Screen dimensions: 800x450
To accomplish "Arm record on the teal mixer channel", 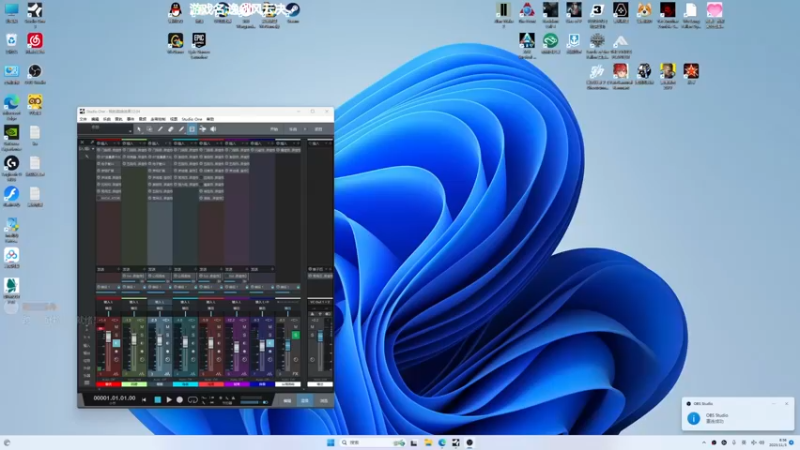I will (x=193, y=352).
